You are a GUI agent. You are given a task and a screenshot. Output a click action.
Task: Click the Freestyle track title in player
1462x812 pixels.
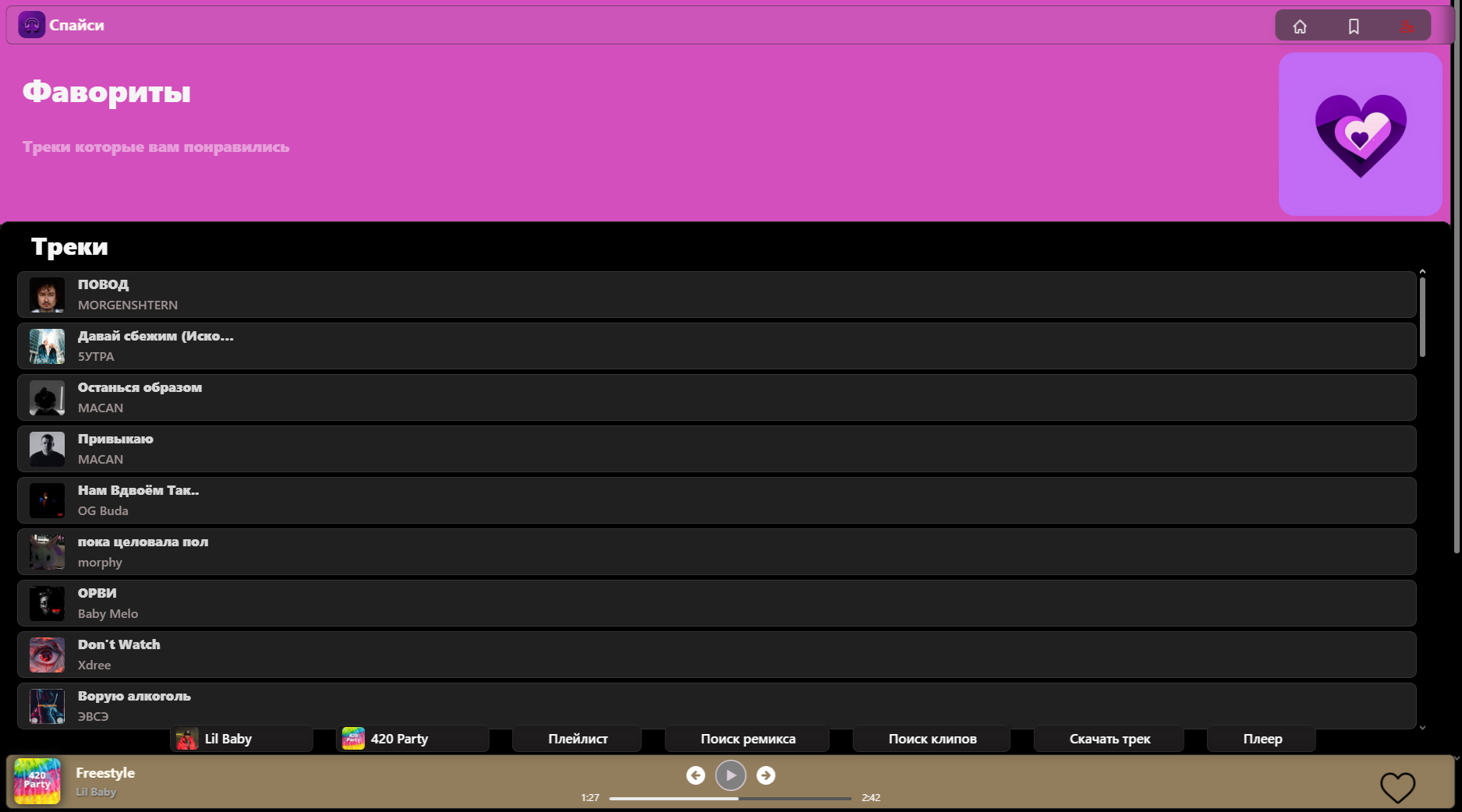click(x=105, y=773)
